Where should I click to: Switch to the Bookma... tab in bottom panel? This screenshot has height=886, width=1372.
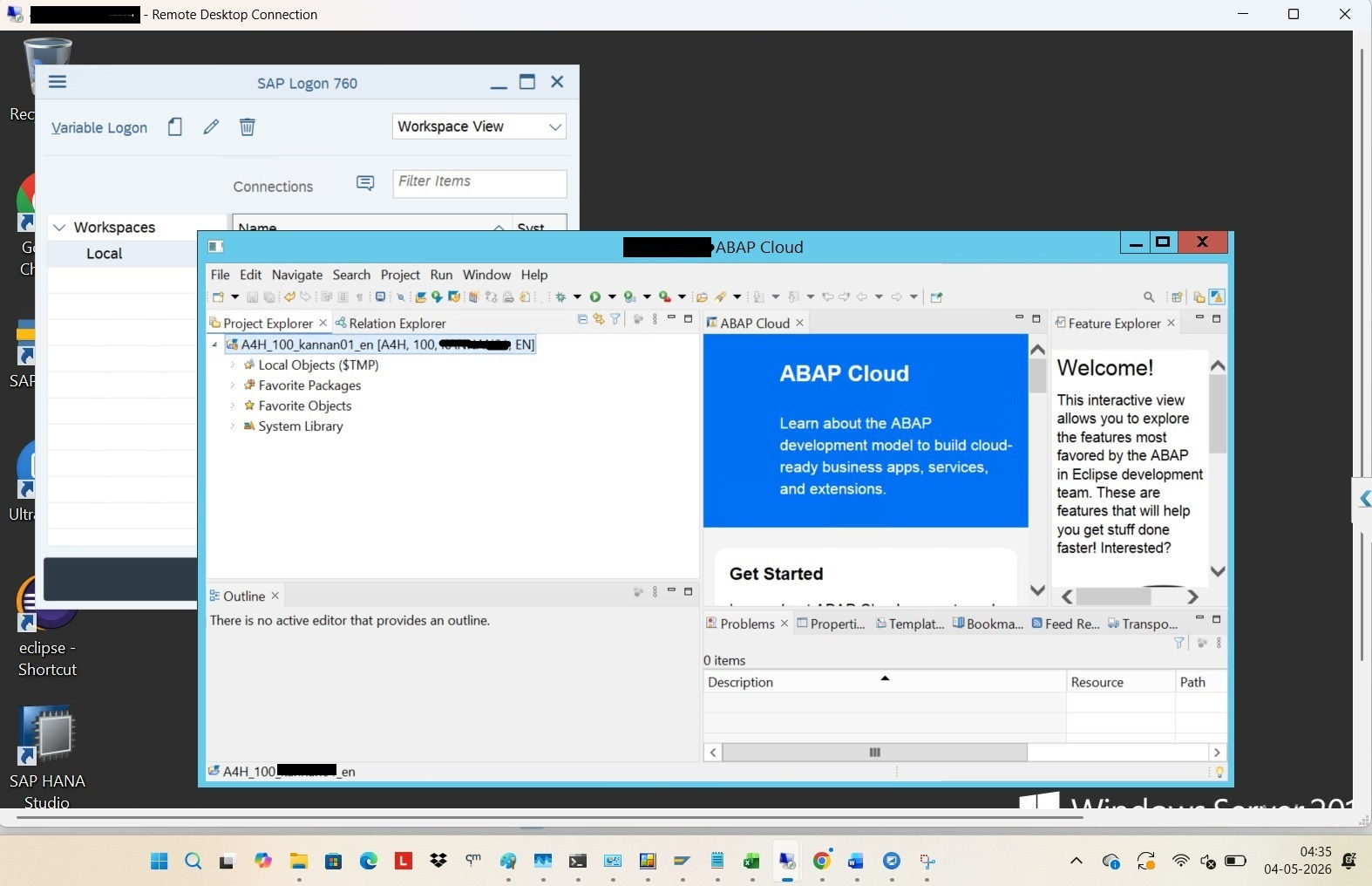[988, 624]
